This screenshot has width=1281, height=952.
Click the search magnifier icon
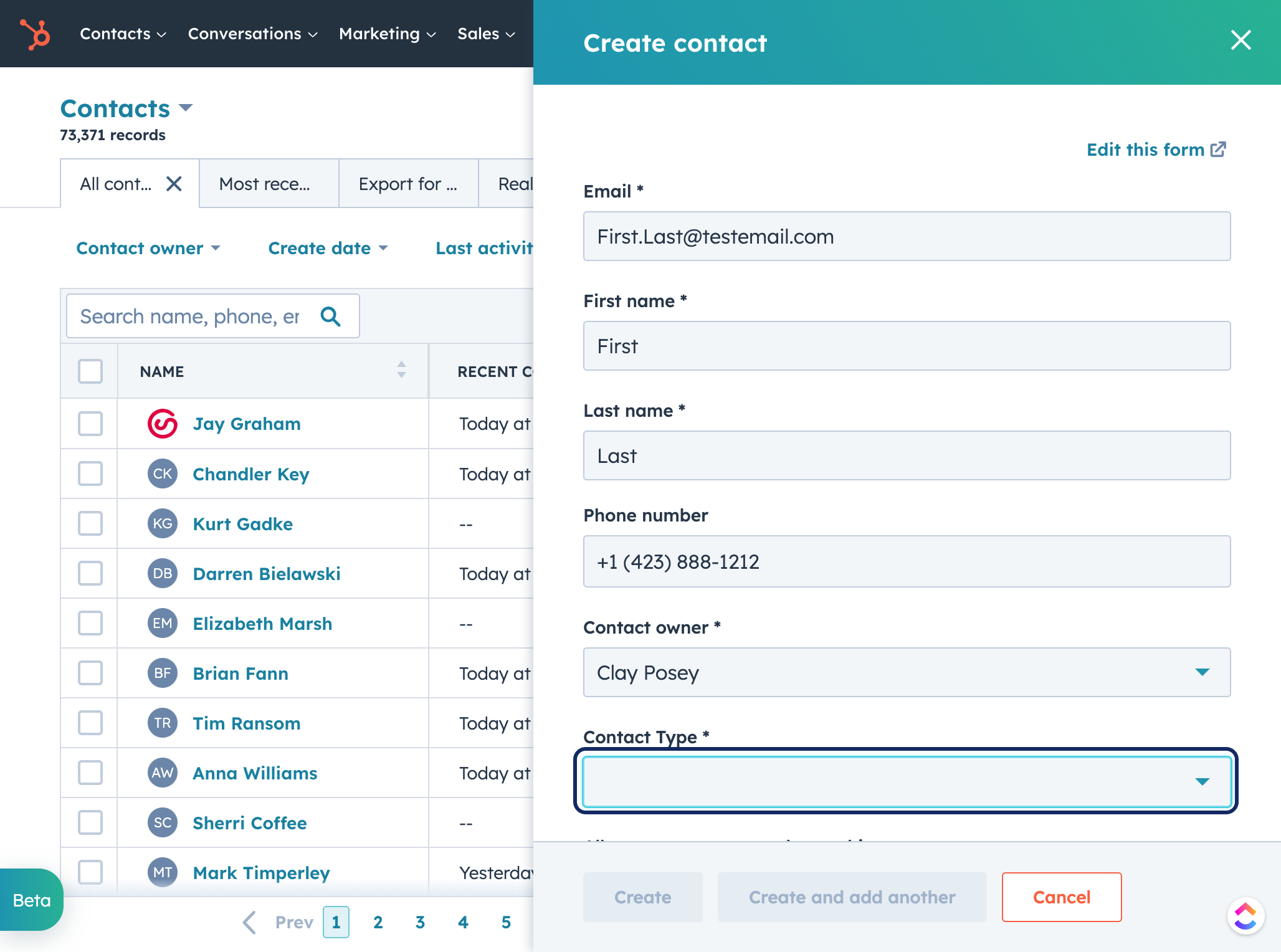[330, 317]
